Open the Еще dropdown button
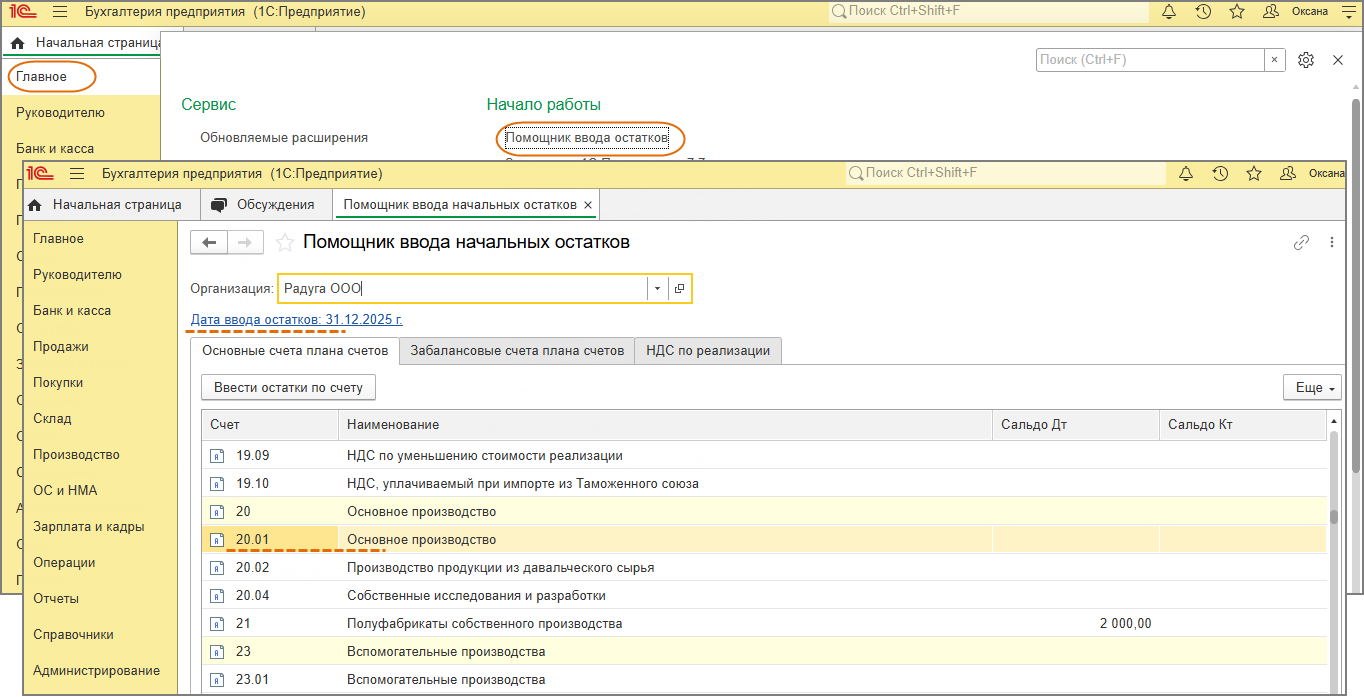Viewport: 1364px width, 697px height. click(x=1312, y=387)
